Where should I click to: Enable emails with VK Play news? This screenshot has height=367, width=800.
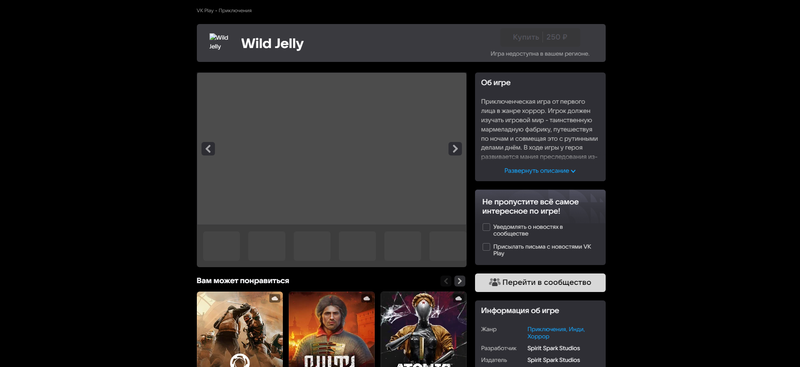pos(486,247)
